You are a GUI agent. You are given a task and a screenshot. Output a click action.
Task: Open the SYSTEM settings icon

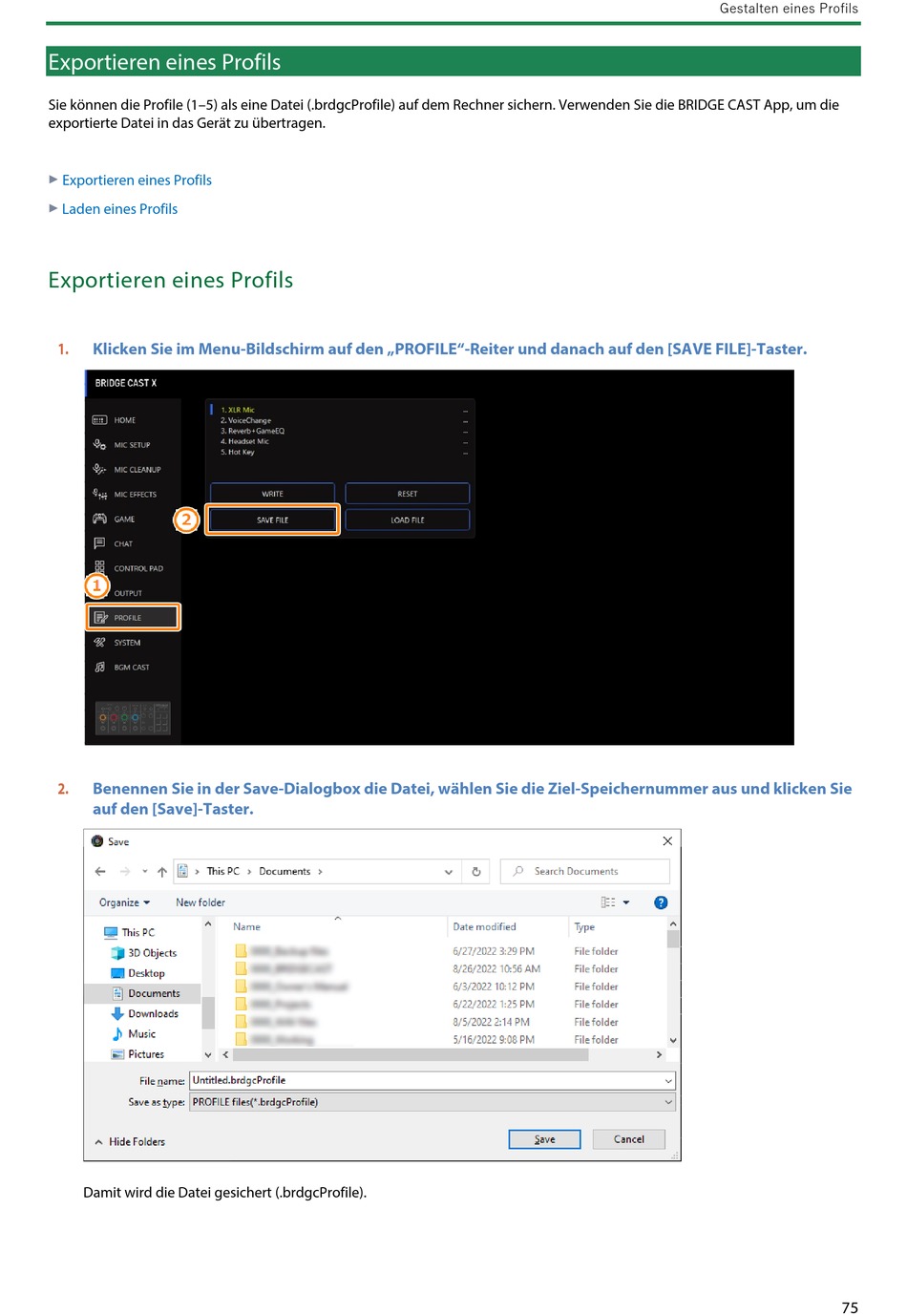pyautogui.click(x=99, y=643)
